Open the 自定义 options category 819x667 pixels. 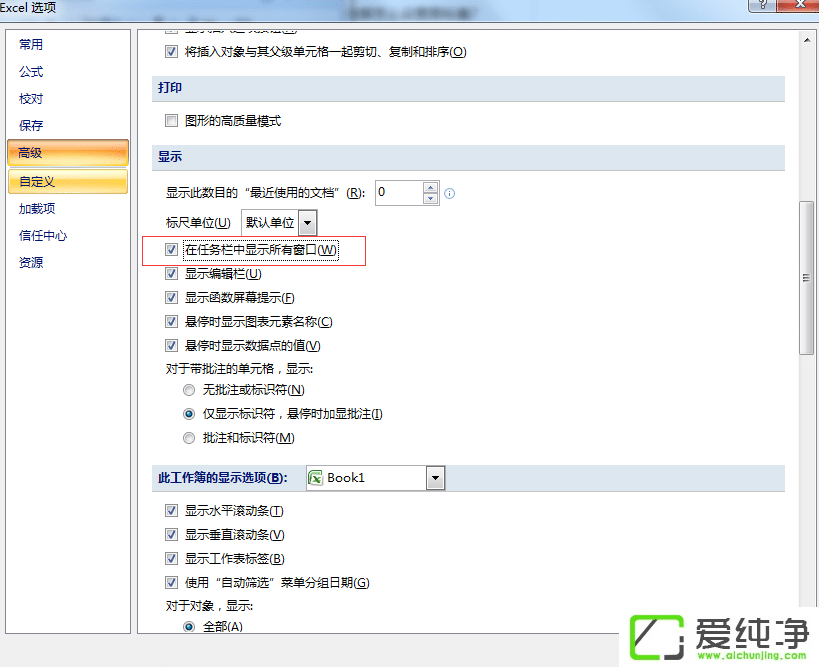coord(68,182)
